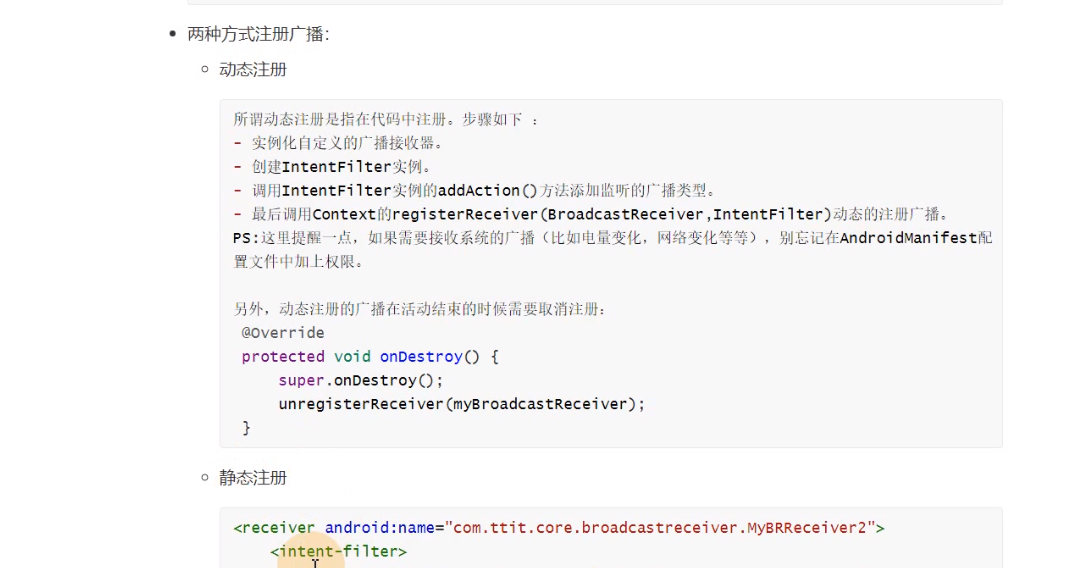This screenshot has width=1077, height=568.
Task: Click 'unregisterReceiver(myBroadcastReceiver);' code line
Action: [462, 404]
